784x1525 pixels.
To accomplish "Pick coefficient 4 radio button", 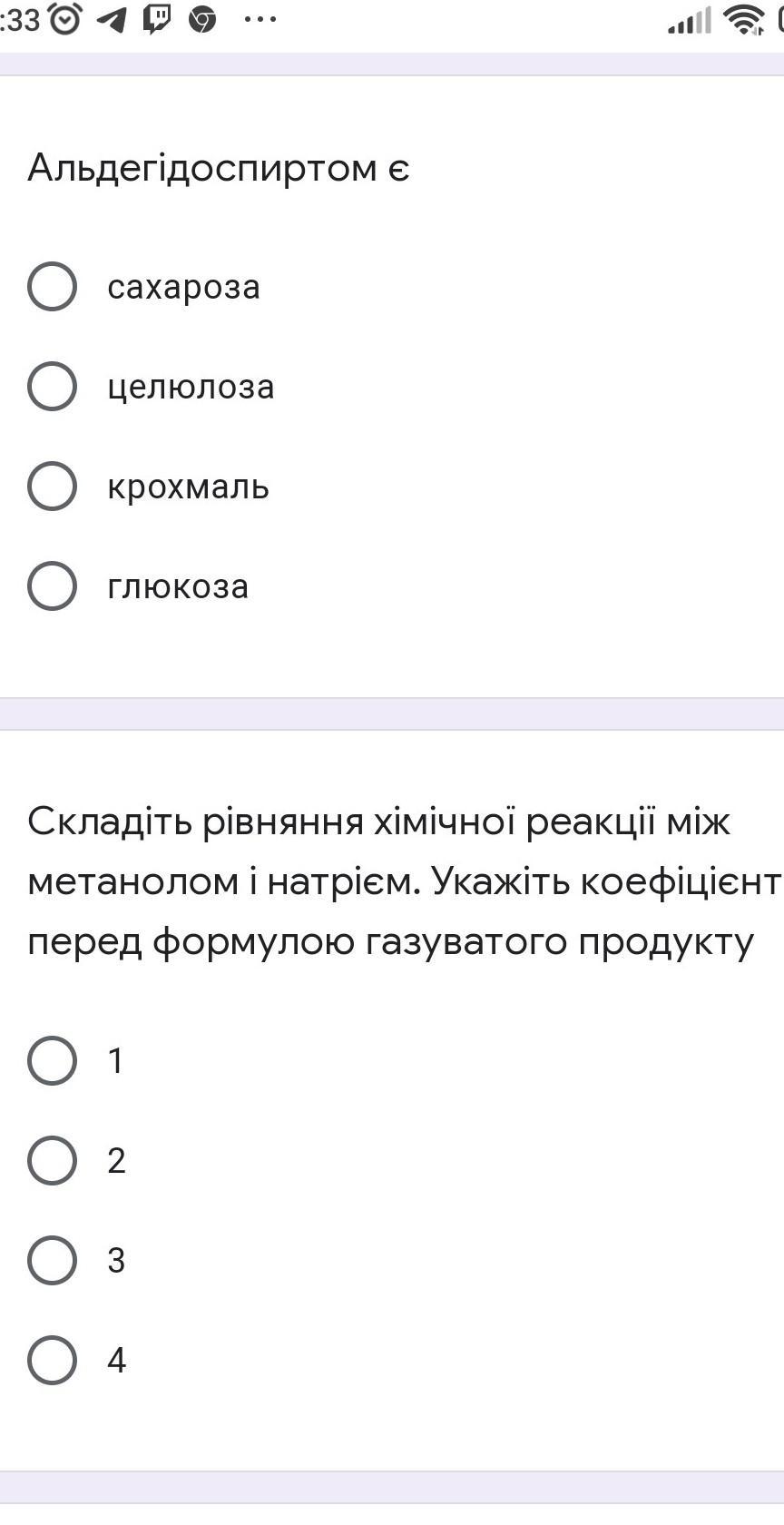I will pos(53,1361).
